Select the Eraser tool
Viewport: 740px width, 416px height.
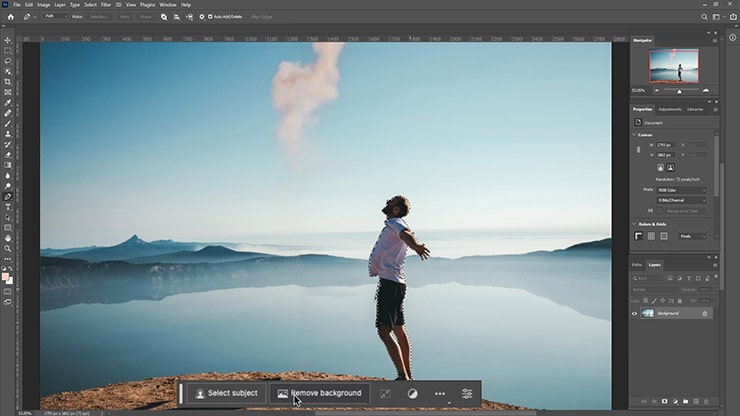8,155
